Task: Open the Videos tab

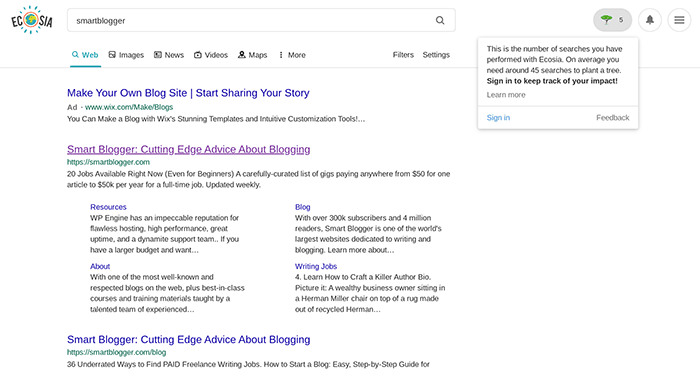Action: (x=211, y=55)
